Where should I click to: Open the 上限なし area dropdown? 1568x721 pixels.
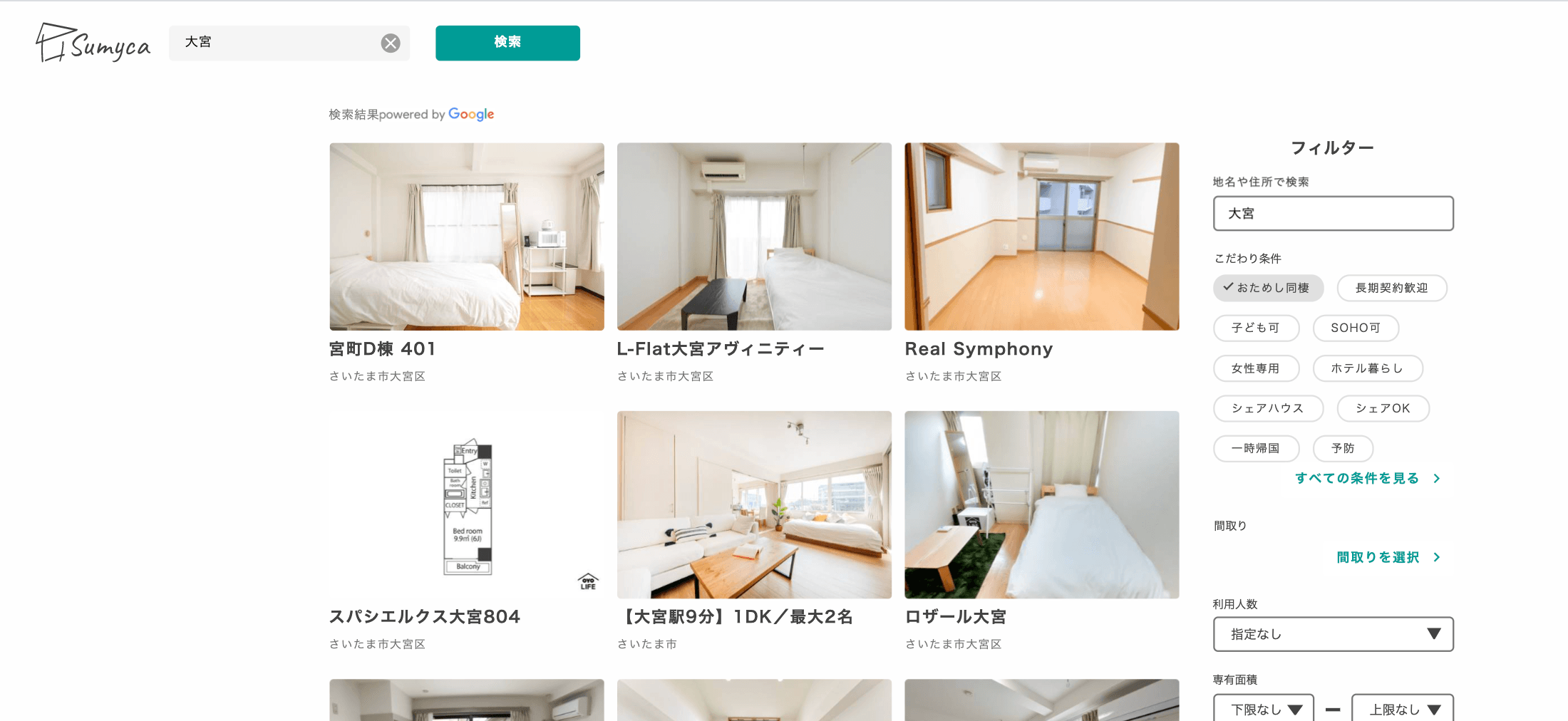(x=1402, y=710)
